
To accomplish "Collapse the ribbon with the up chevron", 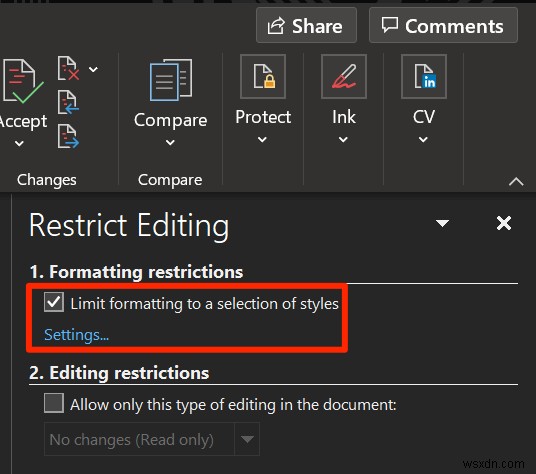I will (x=516, y=181).
